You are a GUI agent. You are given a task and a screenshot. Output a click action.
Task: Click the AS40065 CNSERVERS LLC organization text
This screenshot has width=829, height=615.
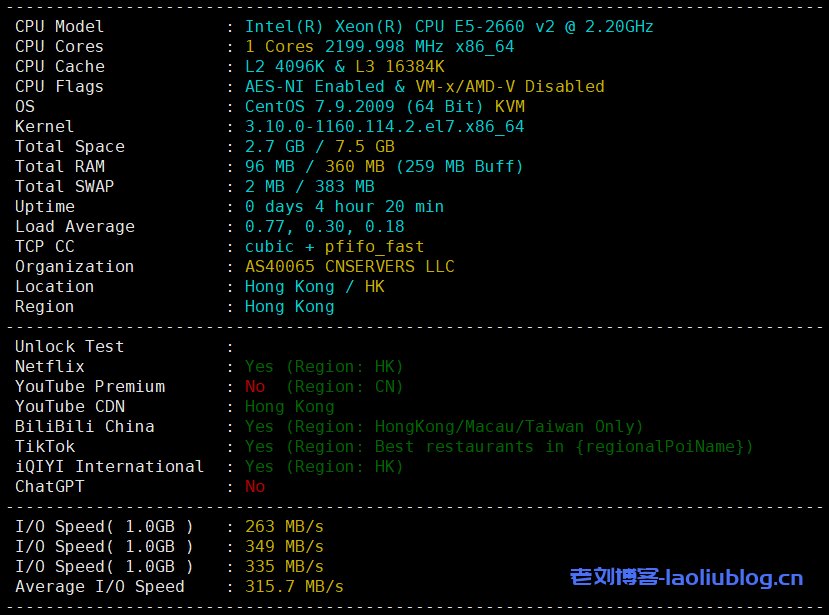pyautogui.click(x=349, y=267)
